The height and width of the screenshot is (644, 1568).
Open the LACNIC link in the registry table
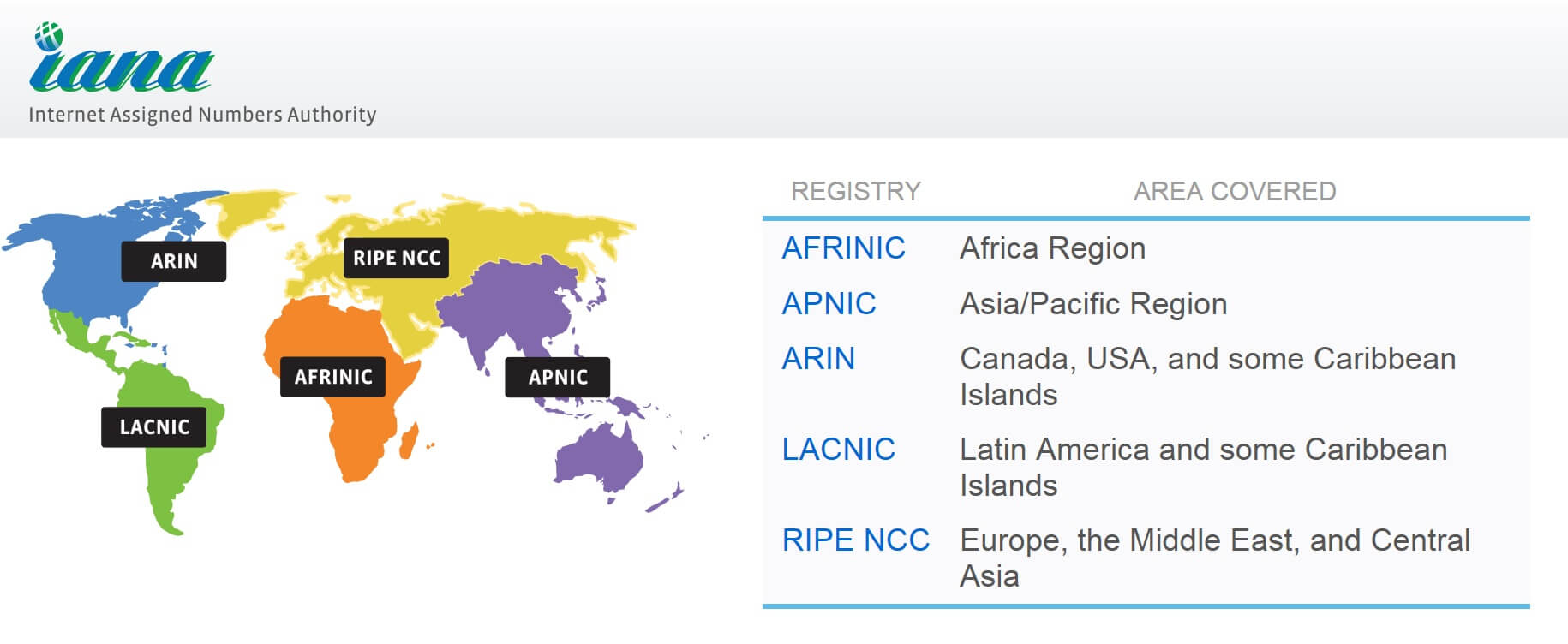click(839, 450)
